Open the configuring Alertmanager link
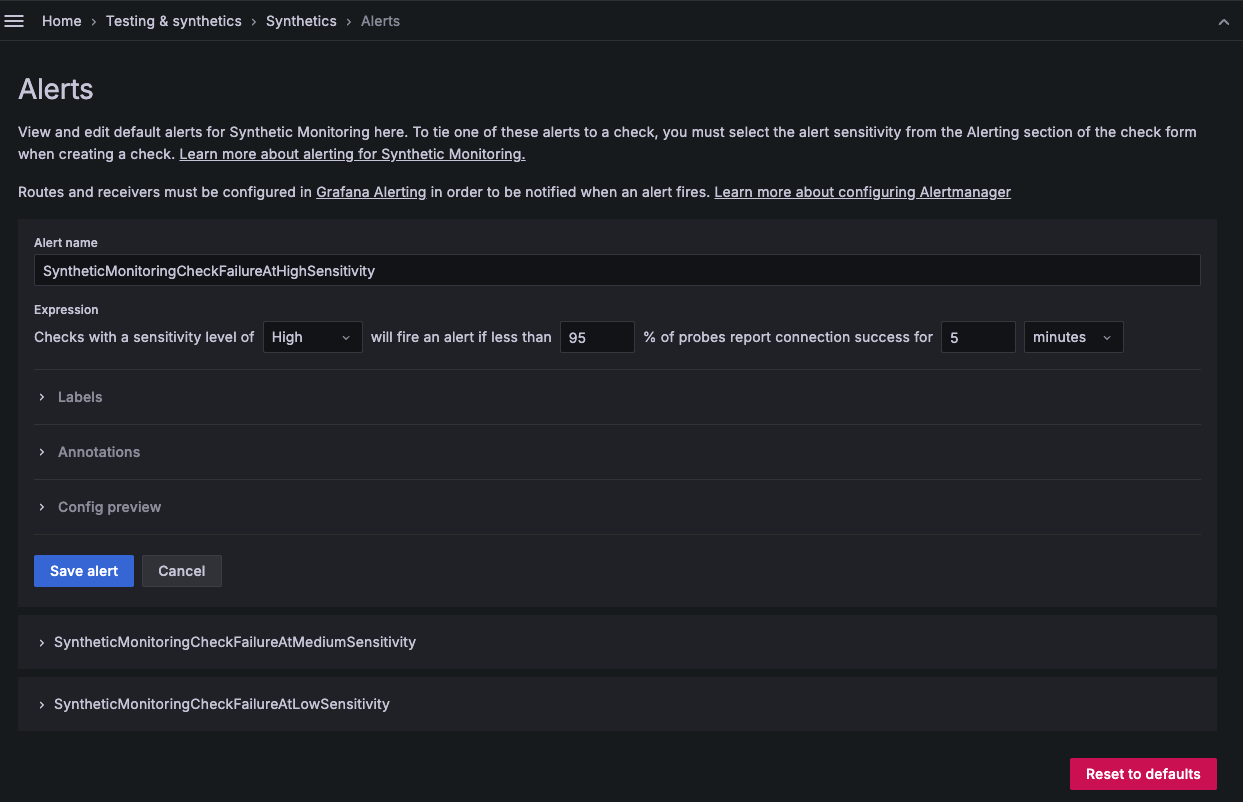The image size is (1243, 802). click(x=862, y=191)
